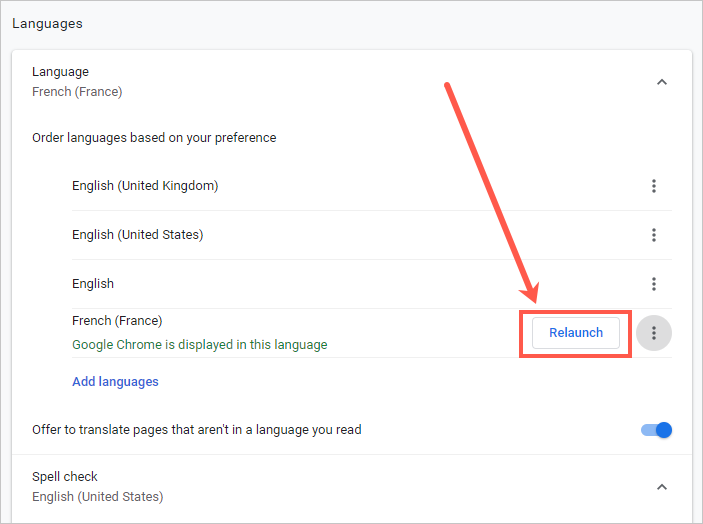Open more actions menu for French (France)
Viewport: 703px width, 524px height.
click(x=654, y=333)
